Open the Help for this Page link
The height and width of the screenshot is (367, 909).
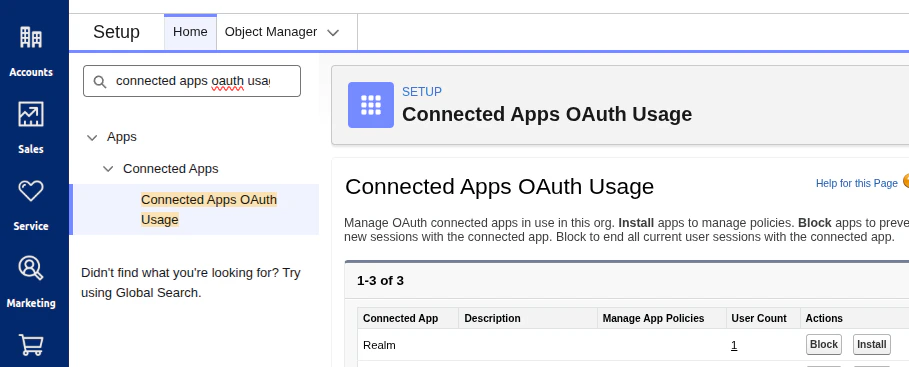coord(856,183)
